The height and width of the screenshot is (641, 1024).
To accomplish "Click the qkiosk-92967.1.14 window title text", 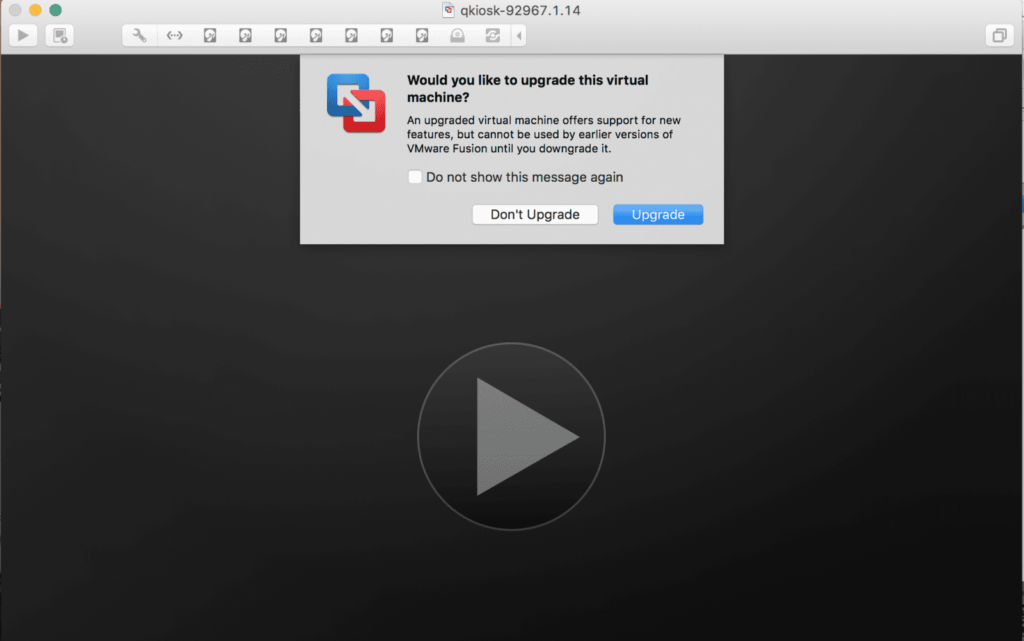I will pos(520,11).
